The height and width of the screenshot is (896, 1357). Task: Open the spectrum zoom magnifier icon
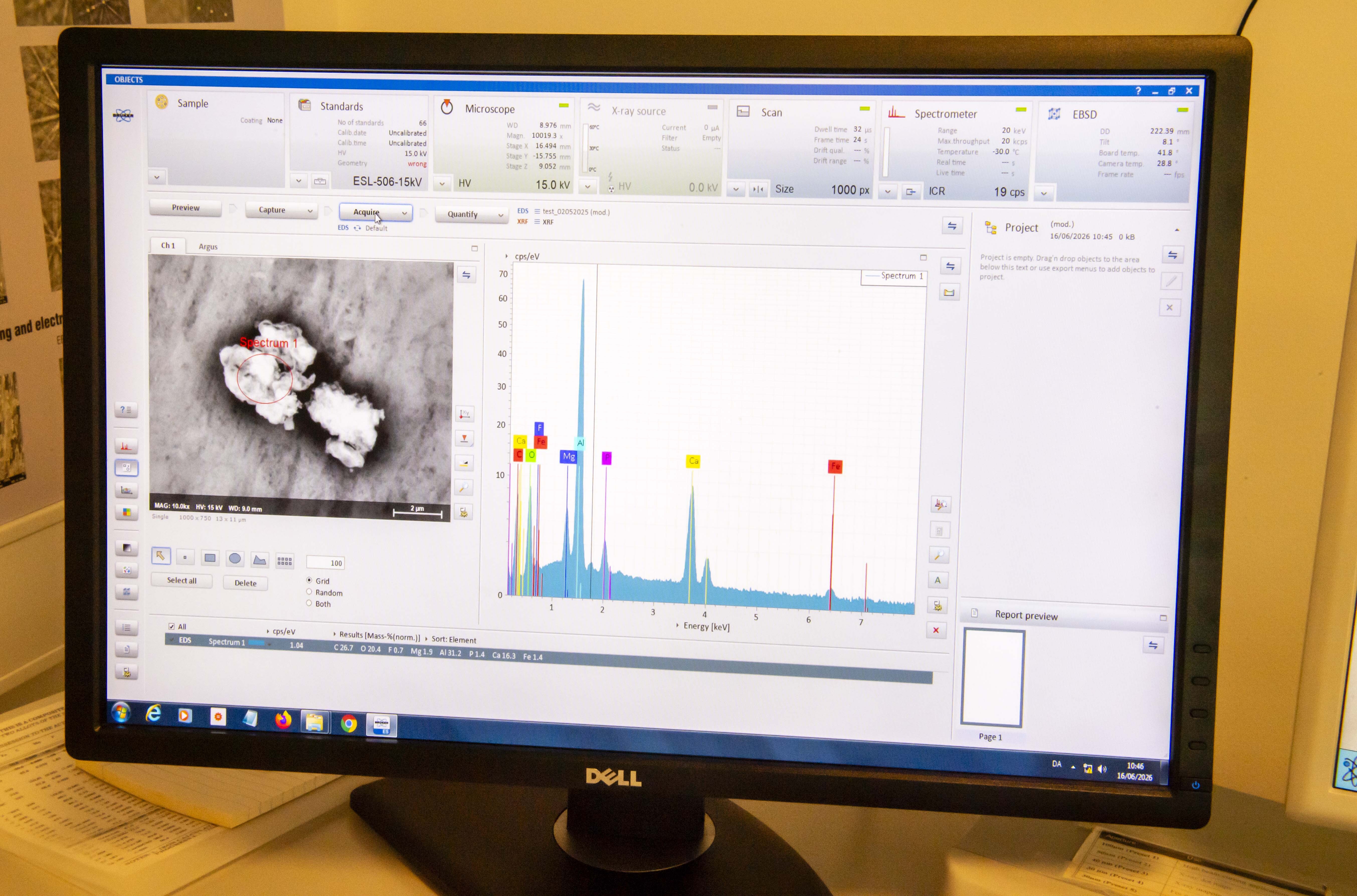pos(939,555)
